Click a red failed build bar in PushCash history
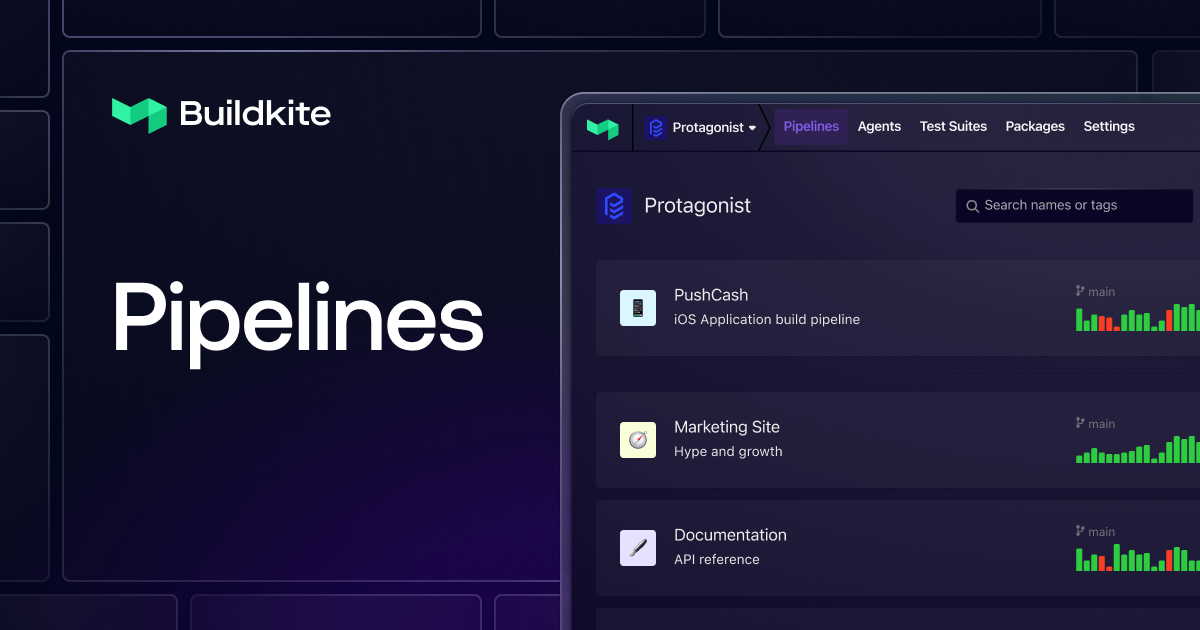 [x=1101, y=322]
